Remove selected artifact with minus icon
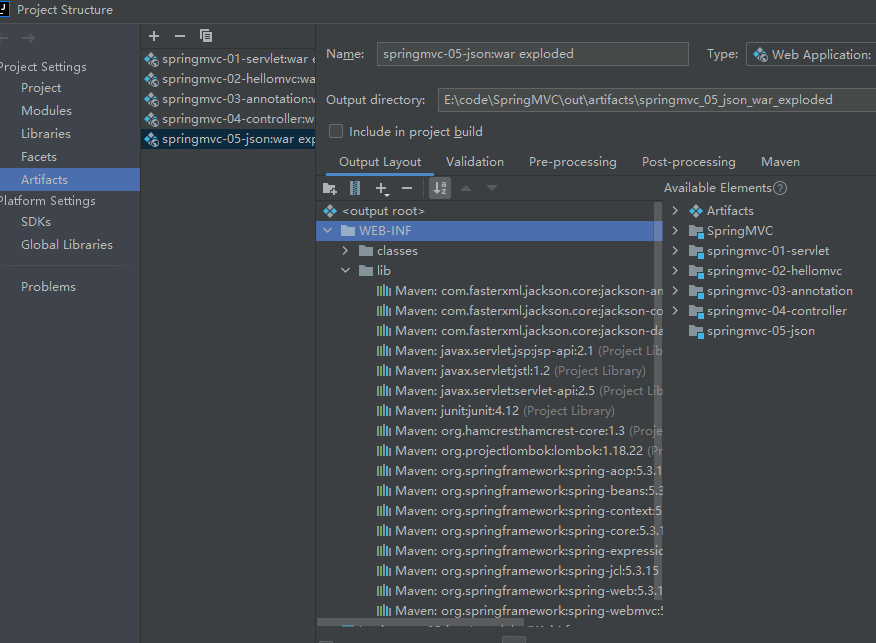Screen dimensions: 876x643 (179, 36)
